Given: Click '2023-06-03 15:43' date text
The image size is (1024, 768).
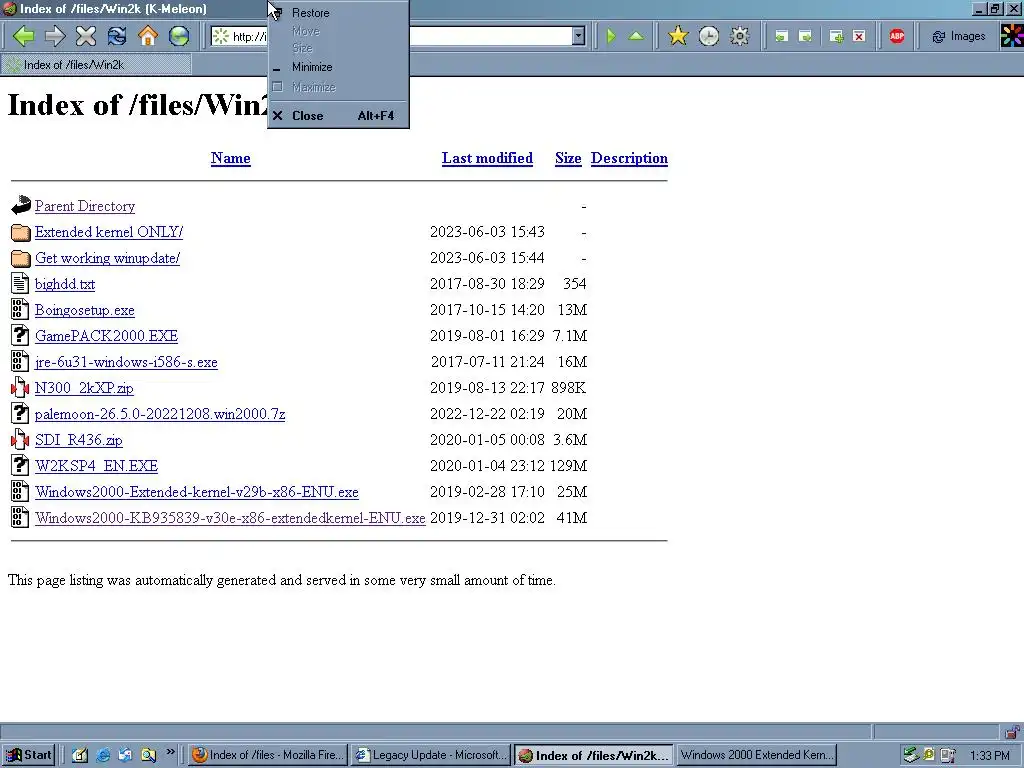Looking at the screenshot, I should pyautogui.click(x=487, y=232).
